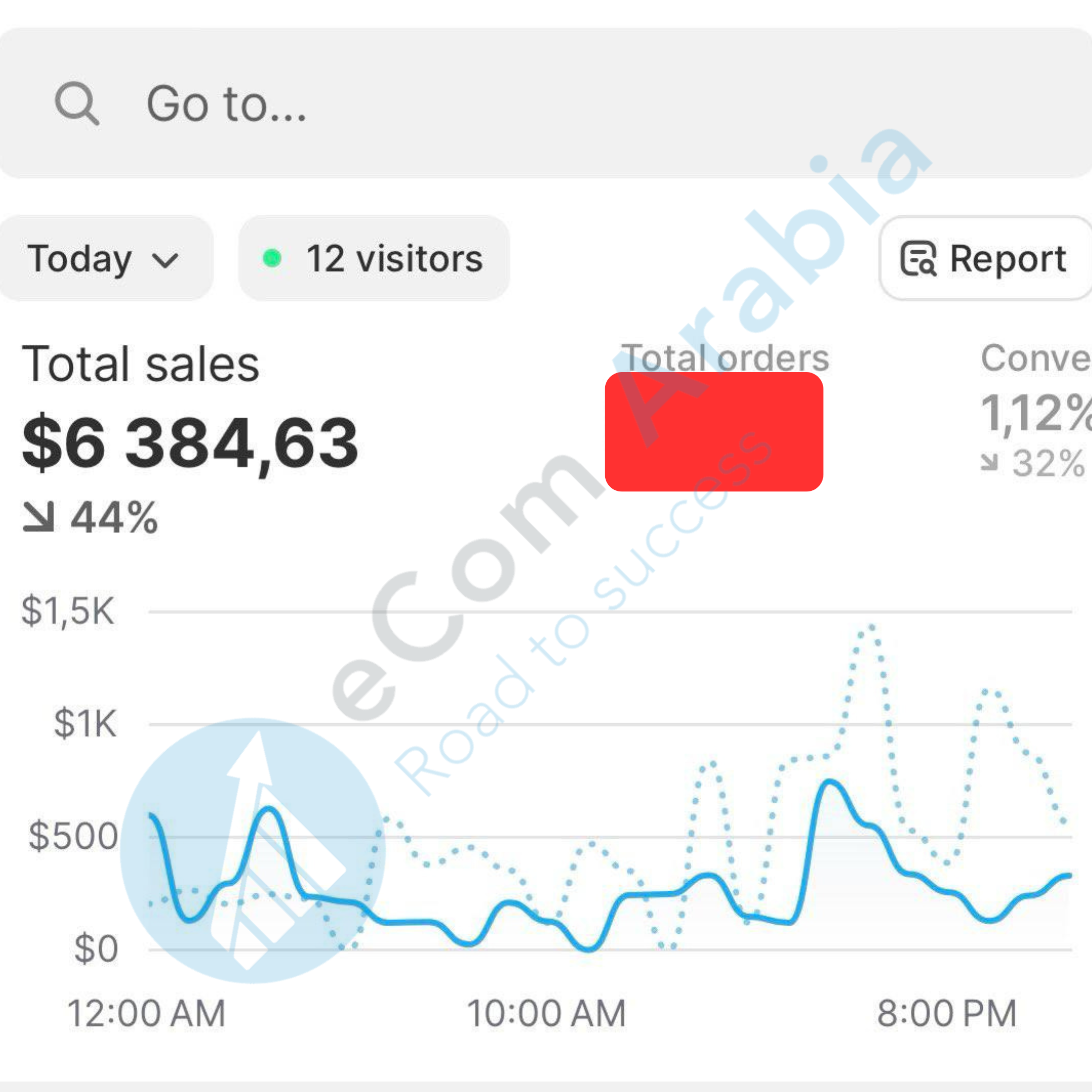
Task: Click the $1,5K axis label
Action: point(68,611)
